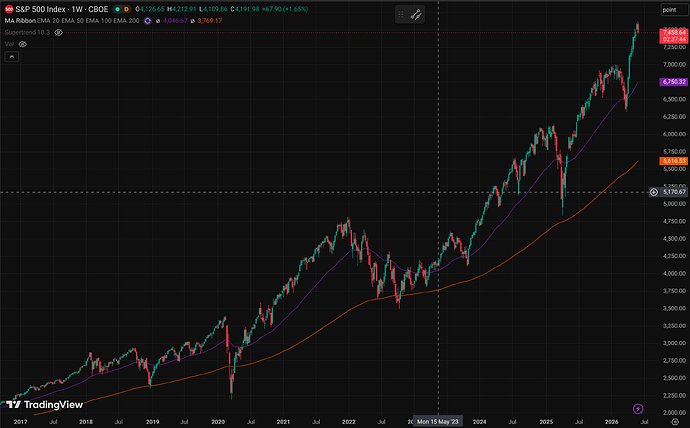
Task: Open time axis settings gear icon
Action: point(675,422)
